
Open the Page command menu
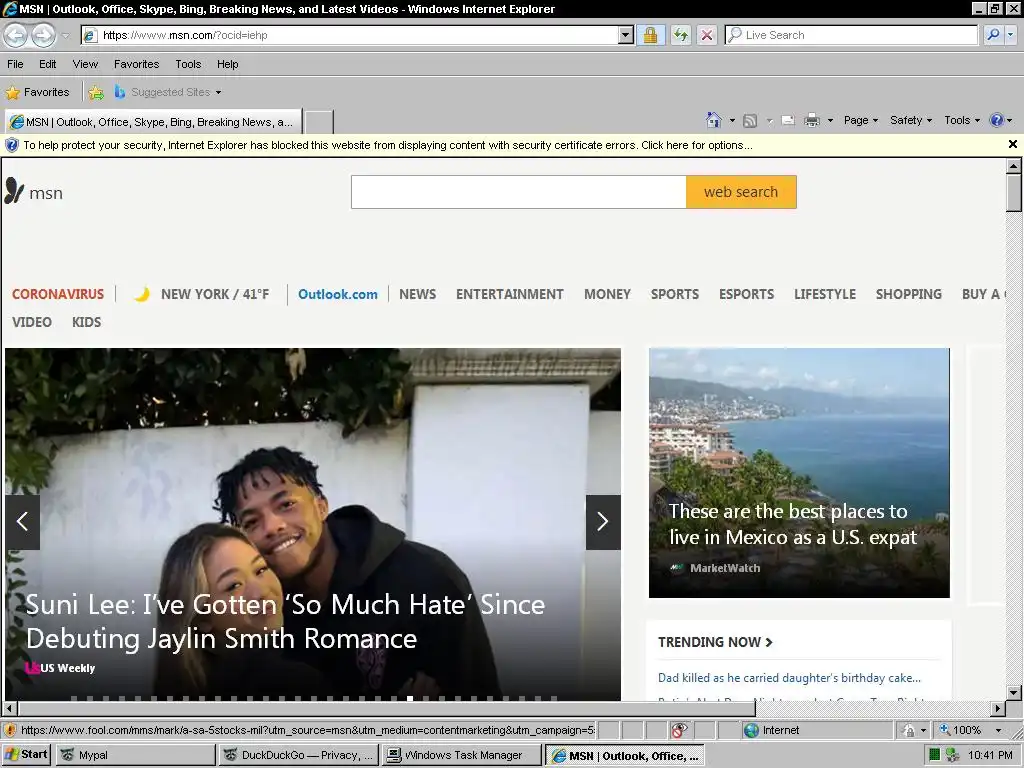coord(861,120)
